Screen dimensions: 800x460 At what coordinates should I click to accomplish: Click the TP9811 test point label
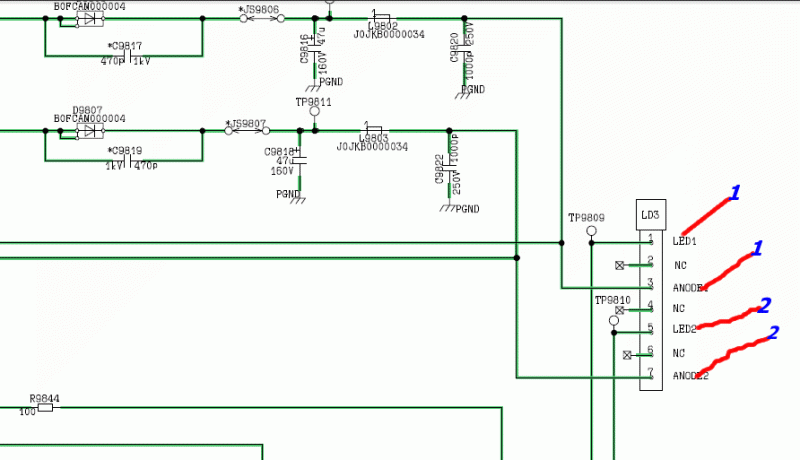click(313, 102)
